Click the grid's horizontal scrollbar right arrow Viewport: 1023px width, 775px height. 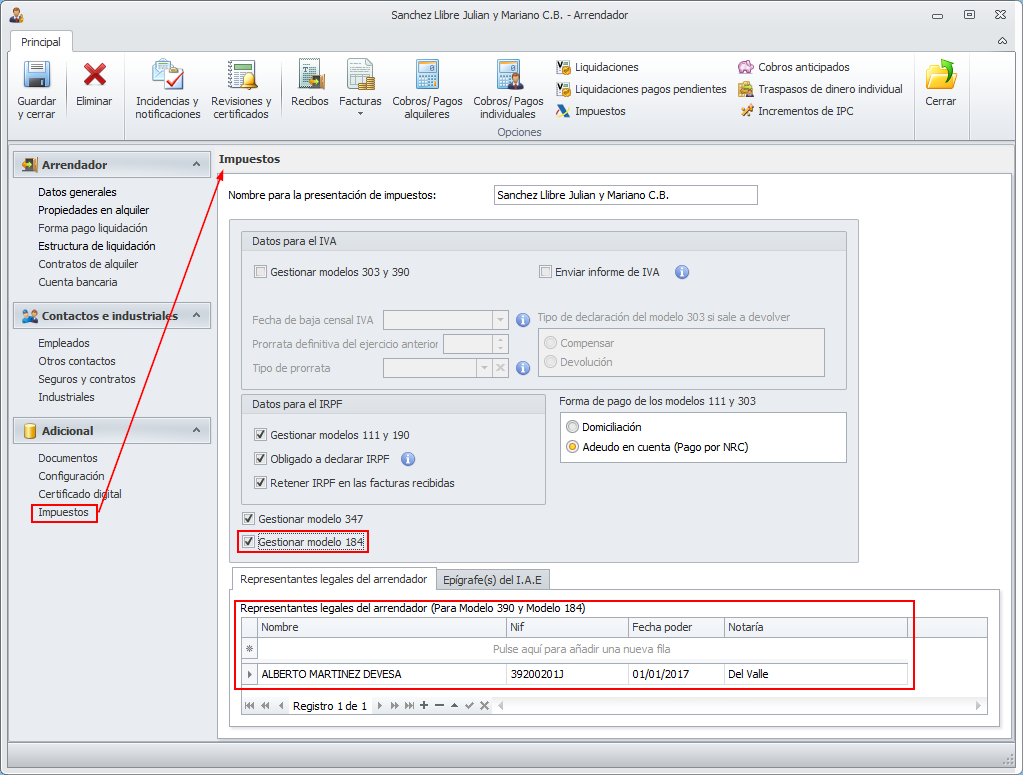tap(978, 705)
